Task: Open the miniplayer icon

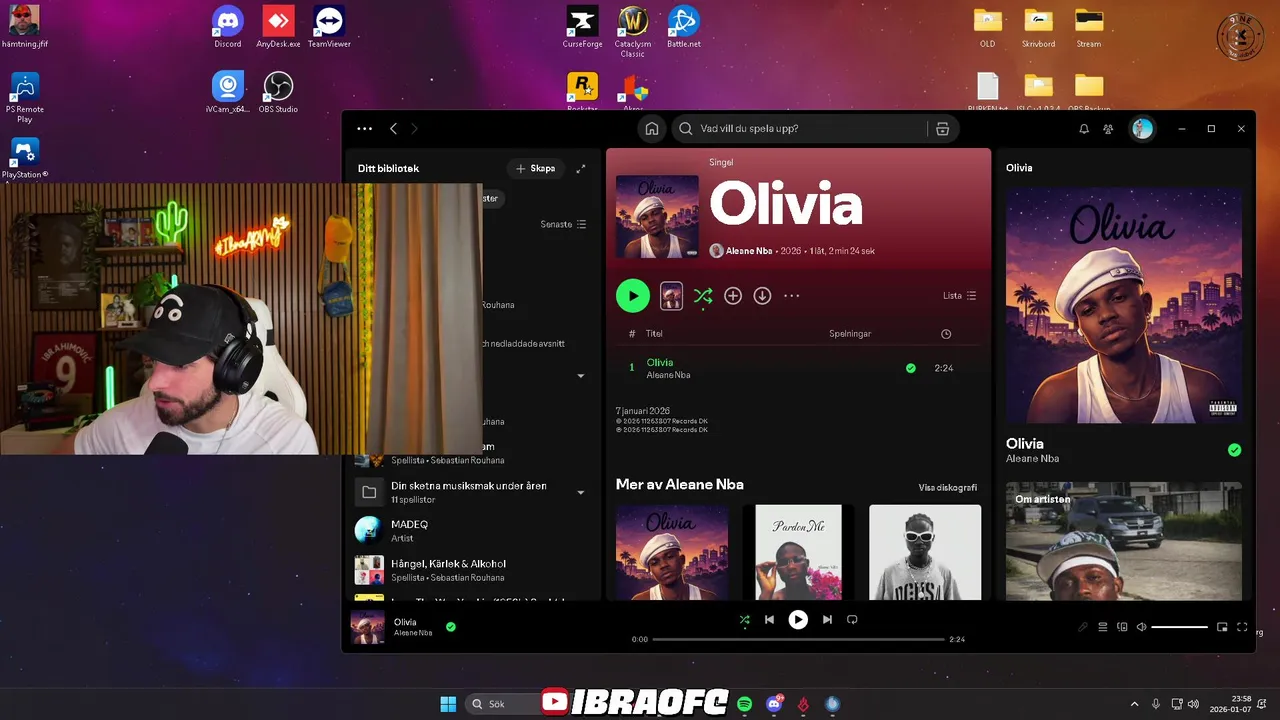Action: 1222,627
